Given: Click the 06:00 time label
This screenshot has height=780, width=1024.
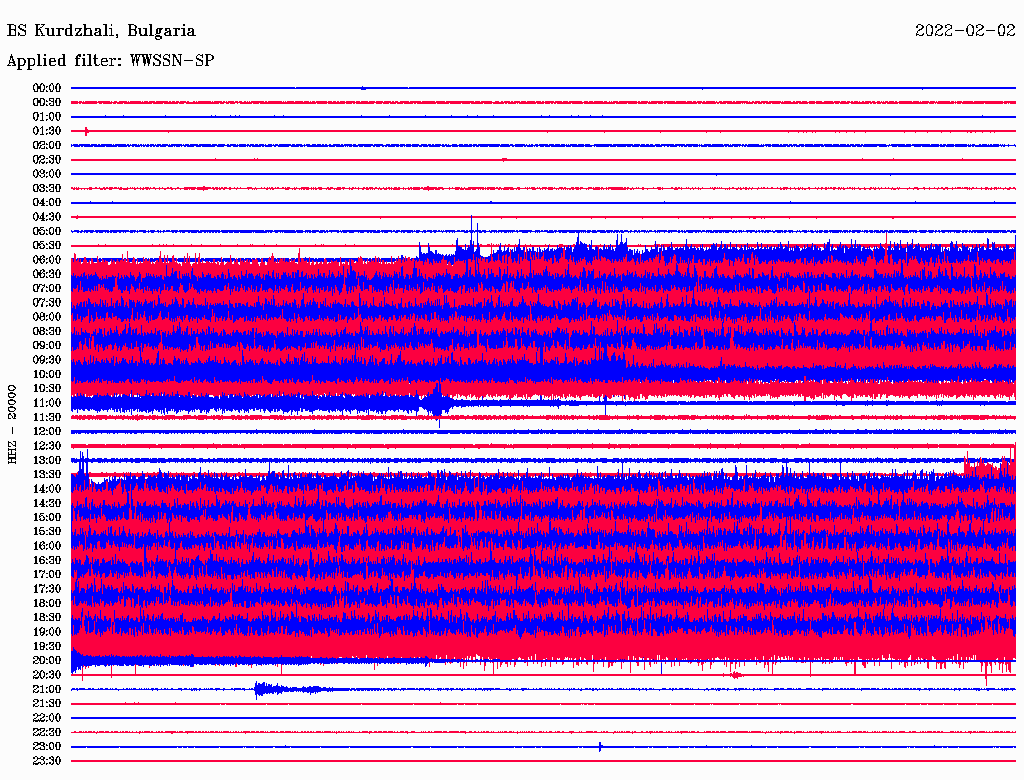Looking at the screenshot, I should tap(47, 259).
